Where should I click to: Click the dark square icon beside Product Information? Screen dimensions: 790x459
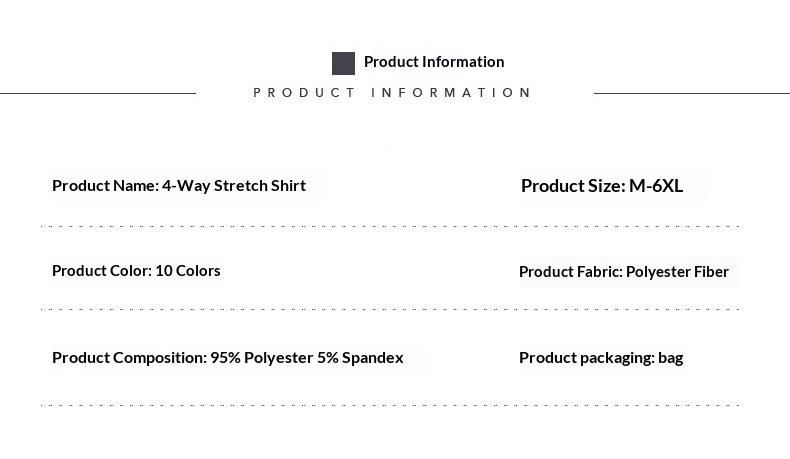pos(343,63)
